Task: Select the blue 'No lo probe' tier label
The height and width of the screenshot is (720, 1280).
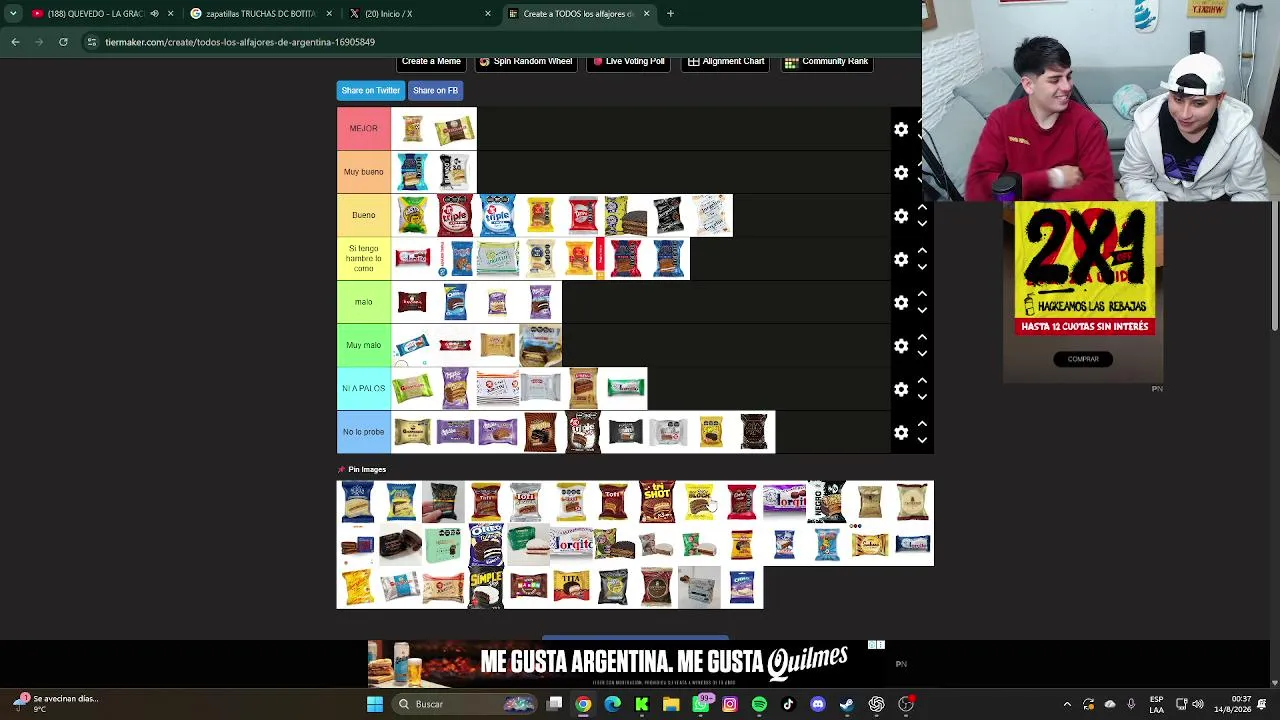Action: (364, 432)
